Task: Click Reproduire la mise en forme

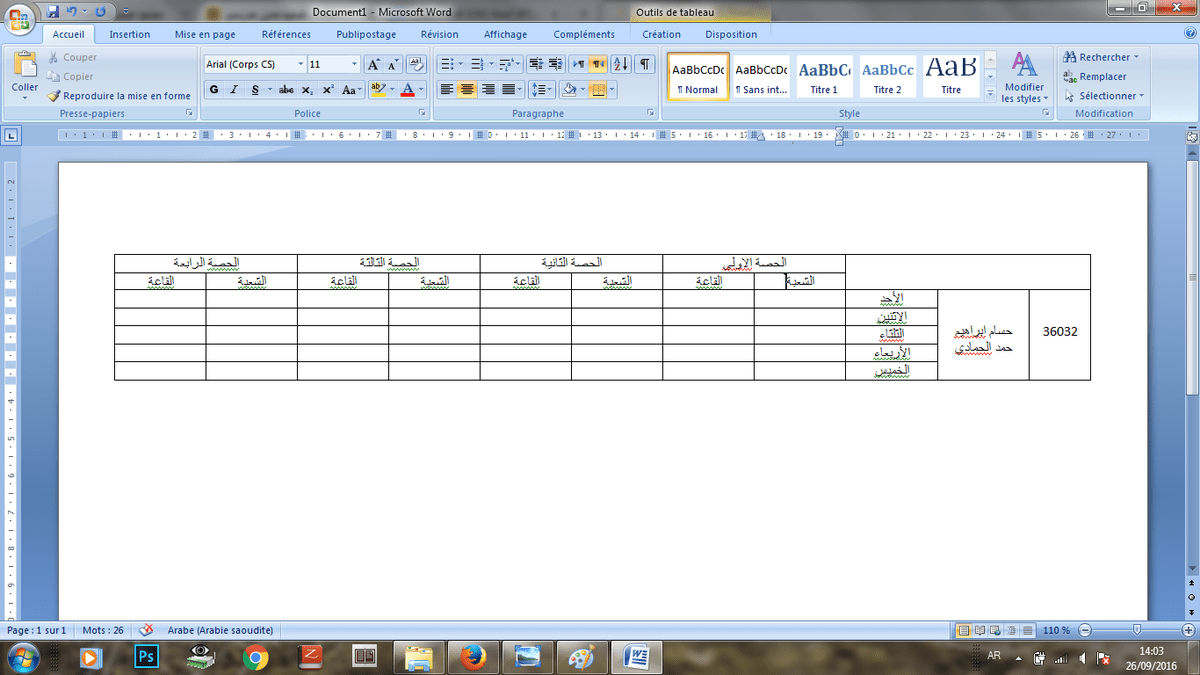Action: click(x=118, y=96)
